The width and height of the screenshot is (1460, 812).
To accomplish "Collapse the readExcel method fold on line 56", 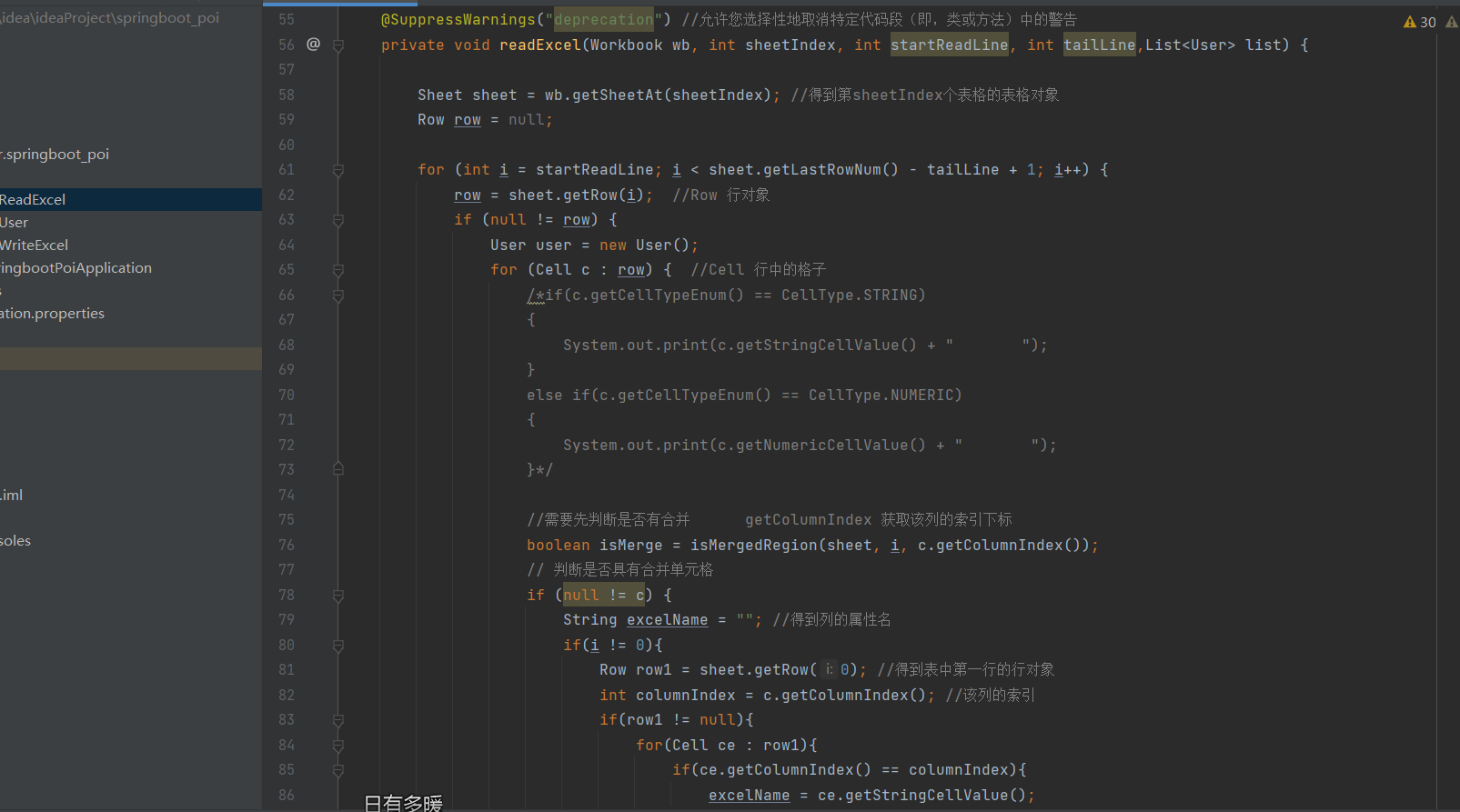I will click(337, 45).
